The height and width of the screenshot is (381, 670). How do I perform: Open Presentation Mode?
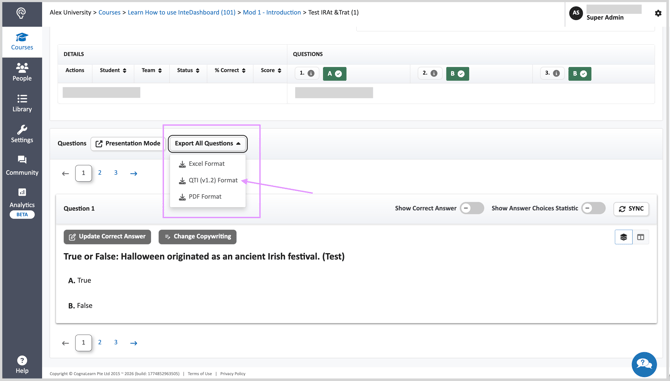click(128, 144)
